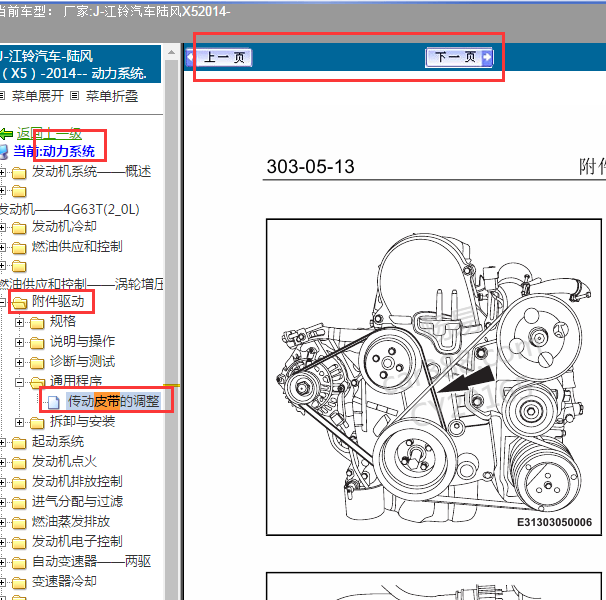This screenshot has height=600, width=606.
Task: Open the 发动机电子控制 folder
Action: pos(77,541)
